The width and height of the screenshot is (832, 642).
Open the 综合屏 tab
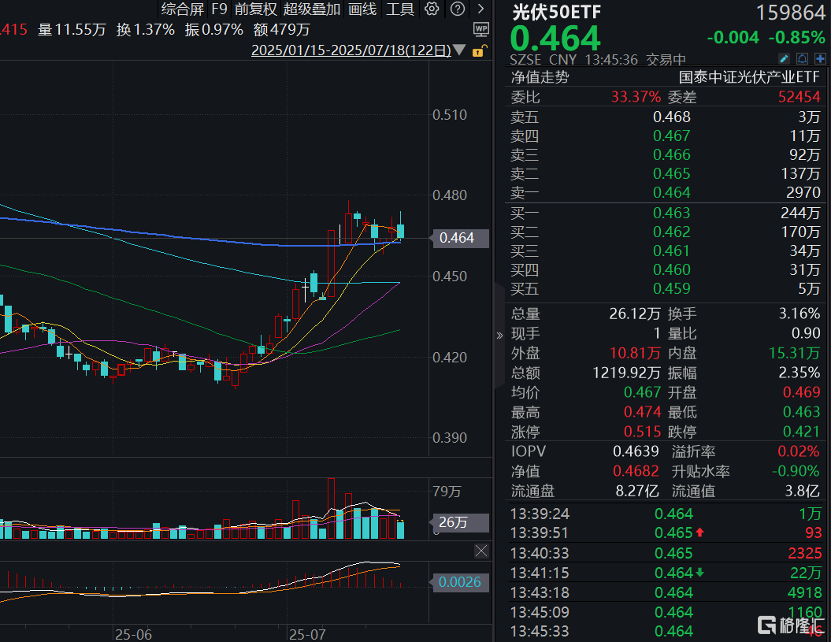(183, 9)
